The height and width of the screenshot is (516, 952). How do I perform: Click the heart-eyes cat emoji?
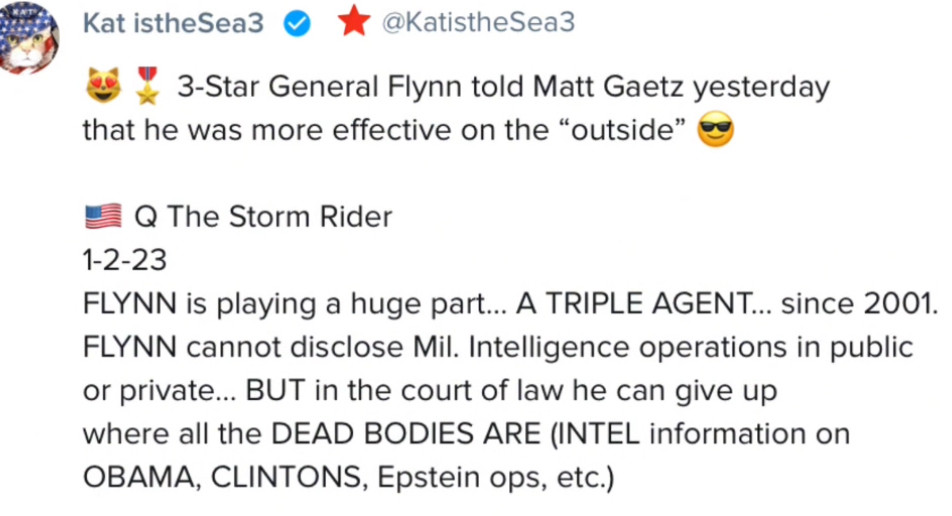(x=100, y=88)
